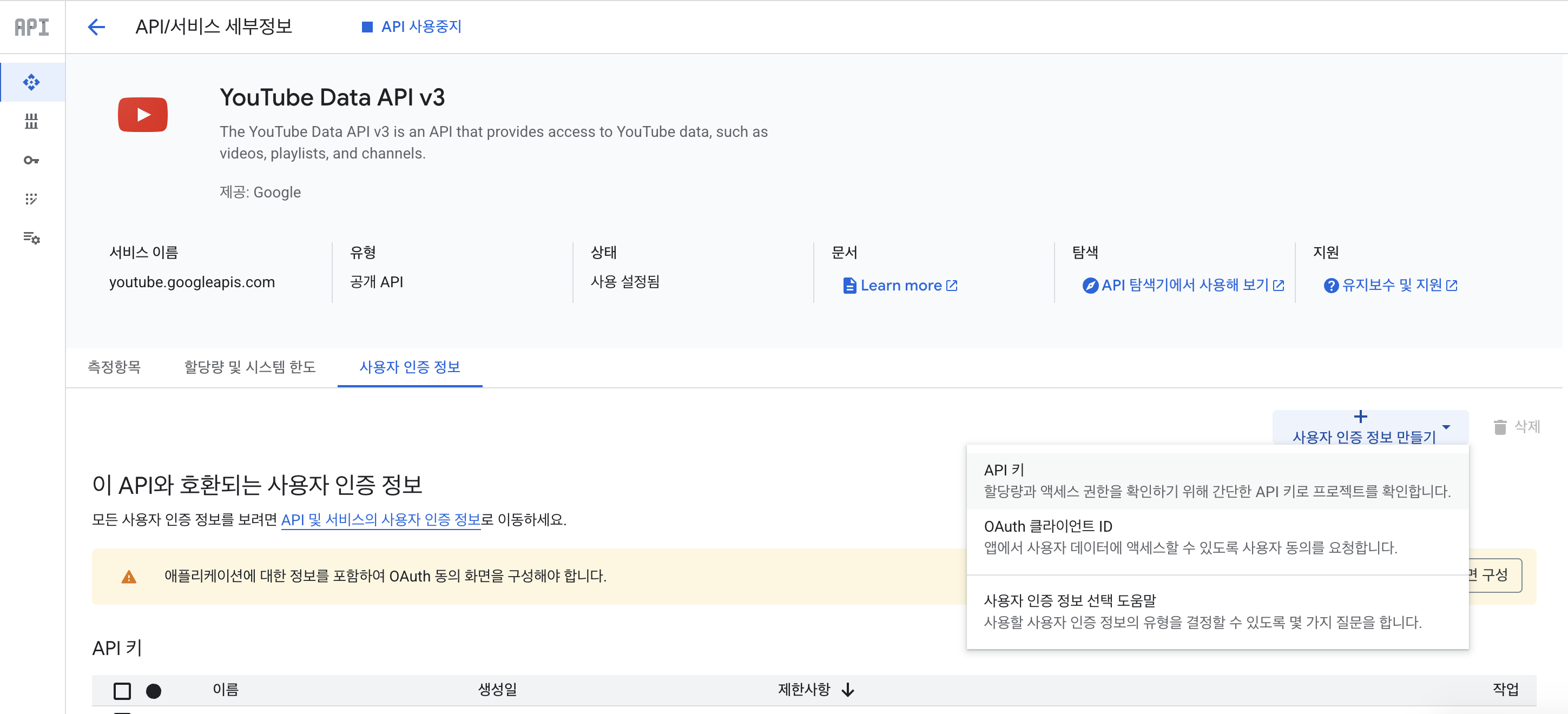Select the 사용자 인증 정보 tab

point(410,367)
